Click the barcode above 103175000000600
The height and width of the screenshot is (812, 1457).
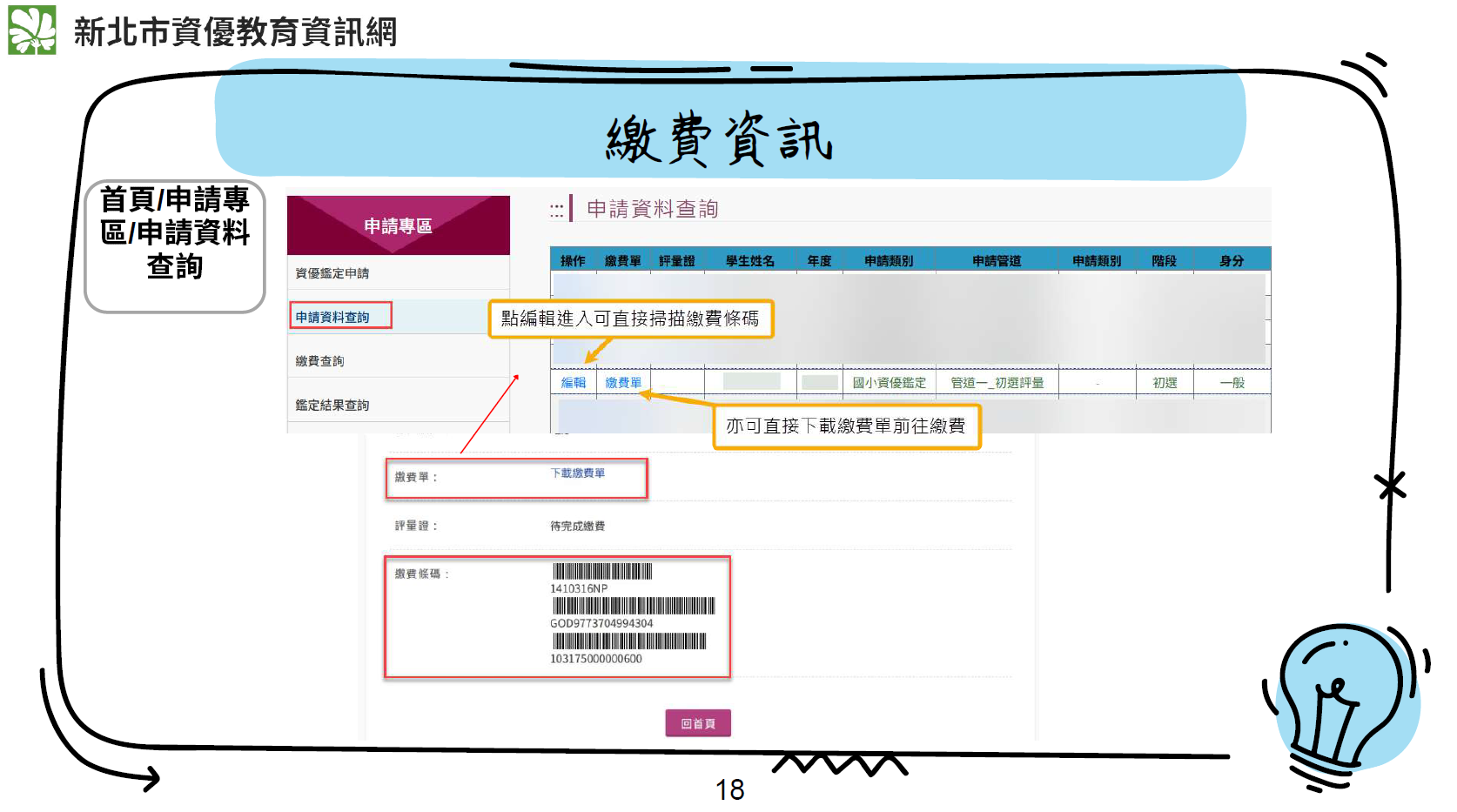[628, 641]
